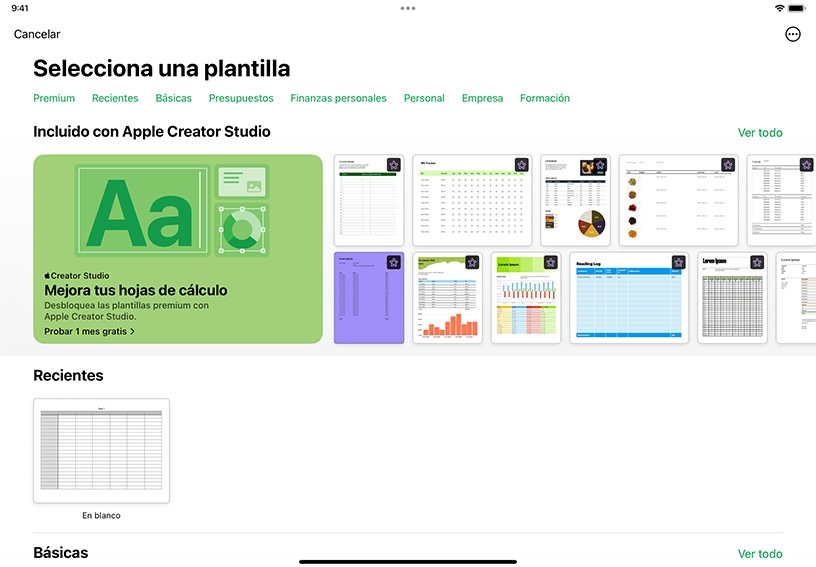Jump to the Presupuestos category

[241, 98]
